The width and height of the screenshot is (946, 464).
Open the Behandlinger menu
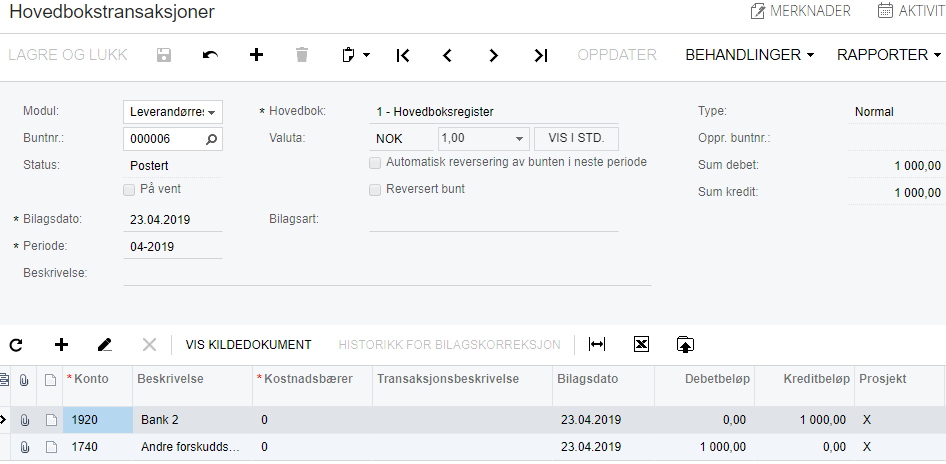coord(749,55)
